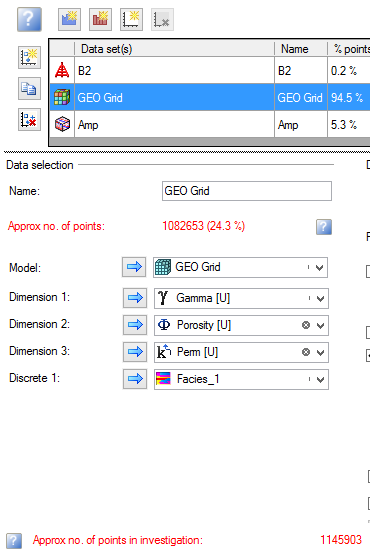Image resolution: width=370 pixels, height=551 pixels.
Task: Click the blue arrow button for Dimension 2
Action: (135, 325)
